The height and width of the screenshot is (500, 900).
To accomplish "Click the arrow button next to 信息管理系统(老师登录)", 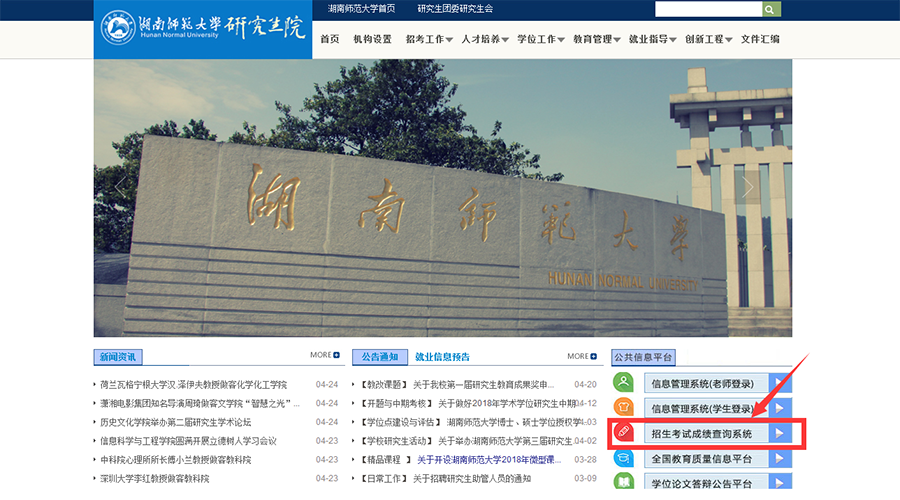I will 780,383.
